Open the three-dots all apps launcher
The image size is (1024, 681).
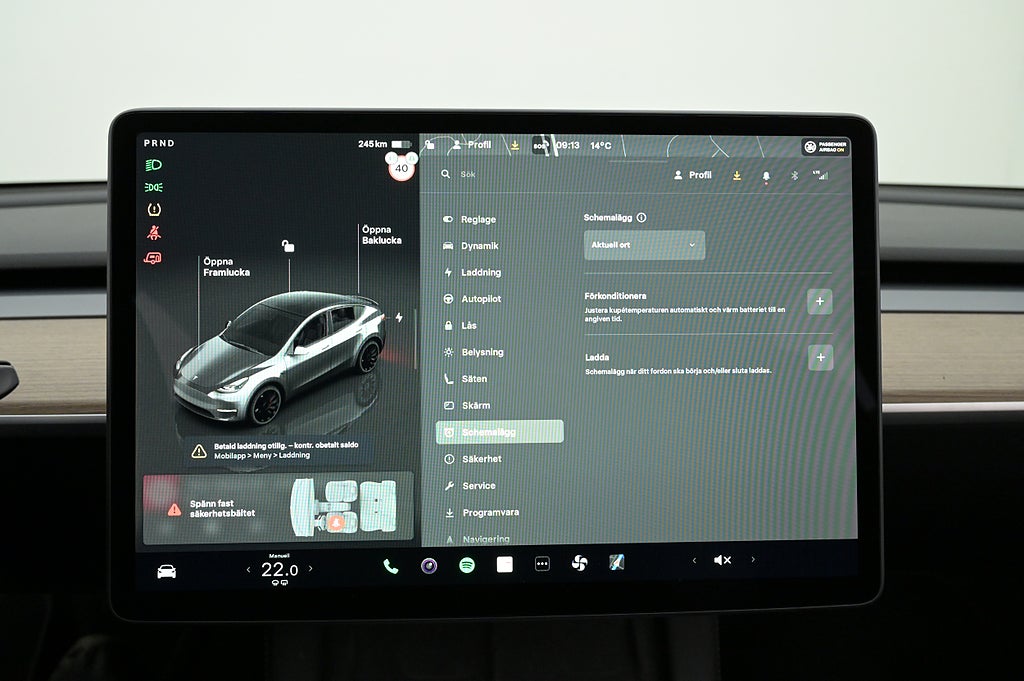(542, 564)
